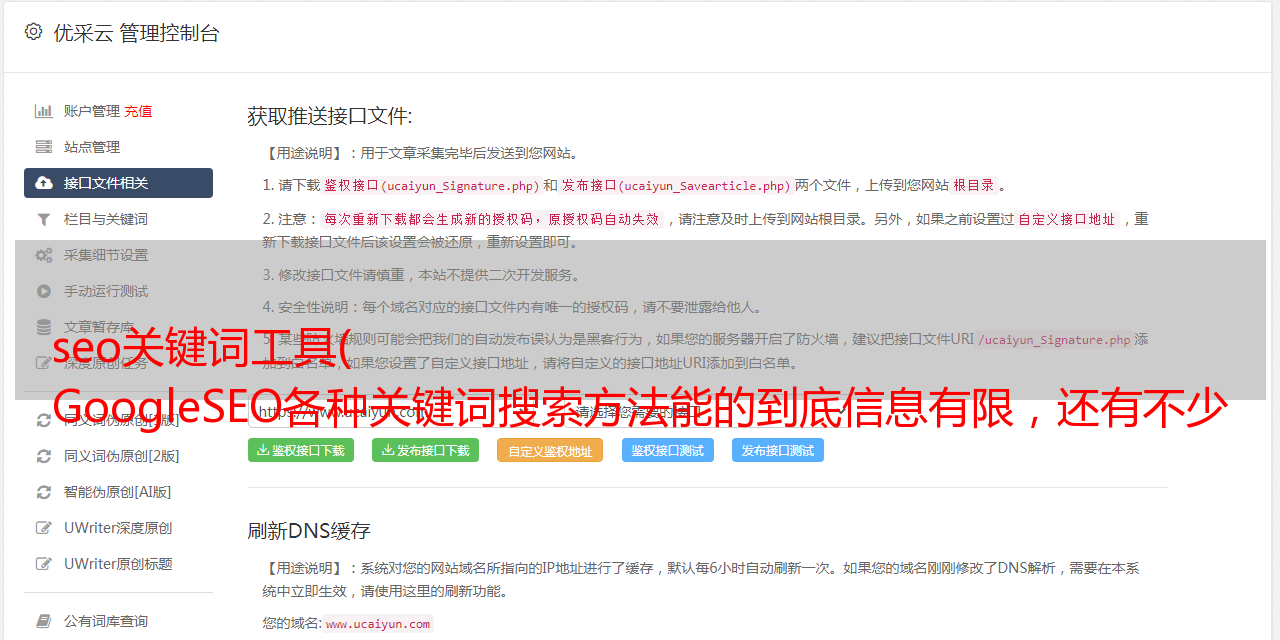Click the 发布接口(ucaiyun_Savearticle.php) code text

(x=676, y=185)
